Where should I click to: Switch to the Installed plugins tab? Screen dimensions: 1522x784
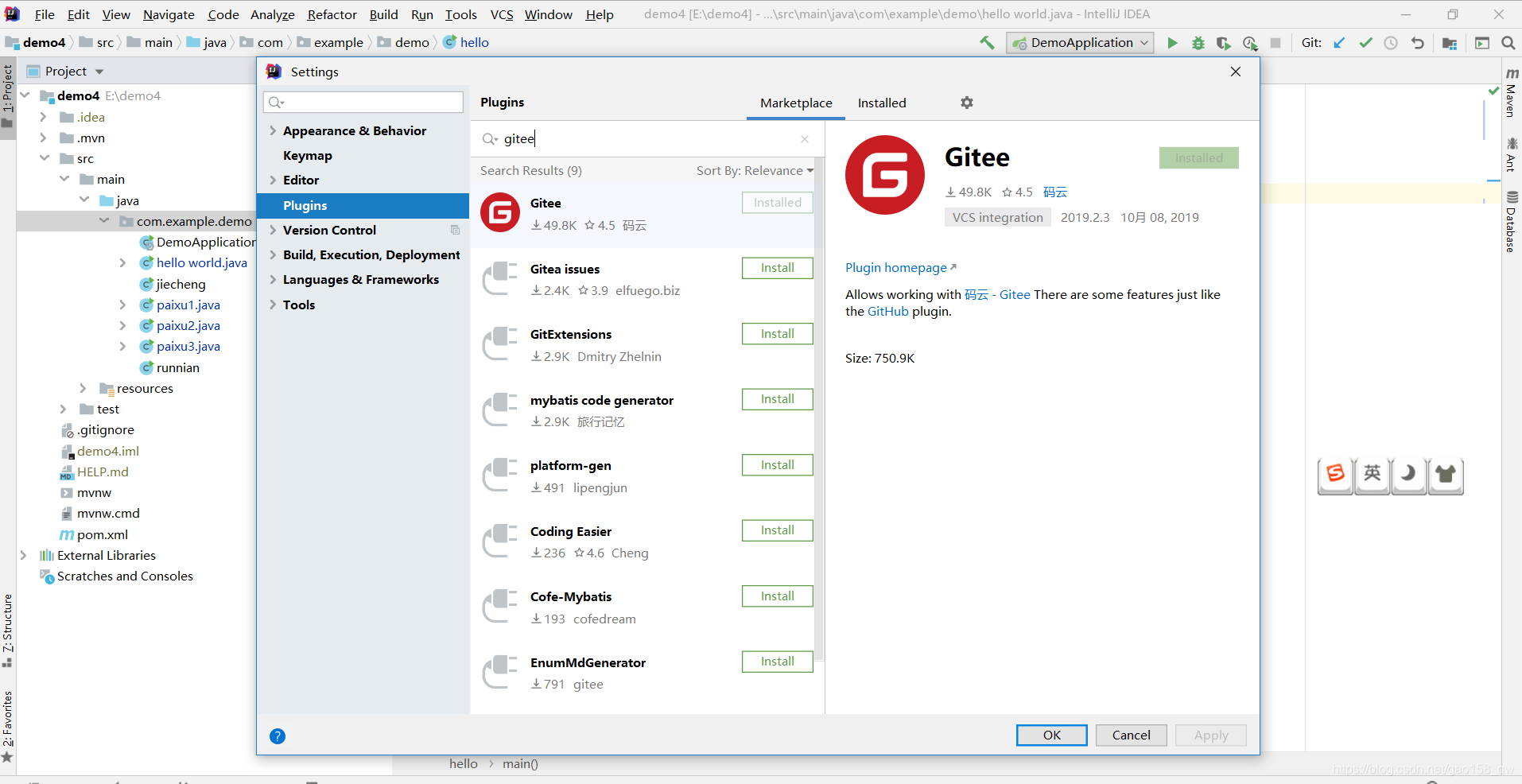(x=882, y=103)
